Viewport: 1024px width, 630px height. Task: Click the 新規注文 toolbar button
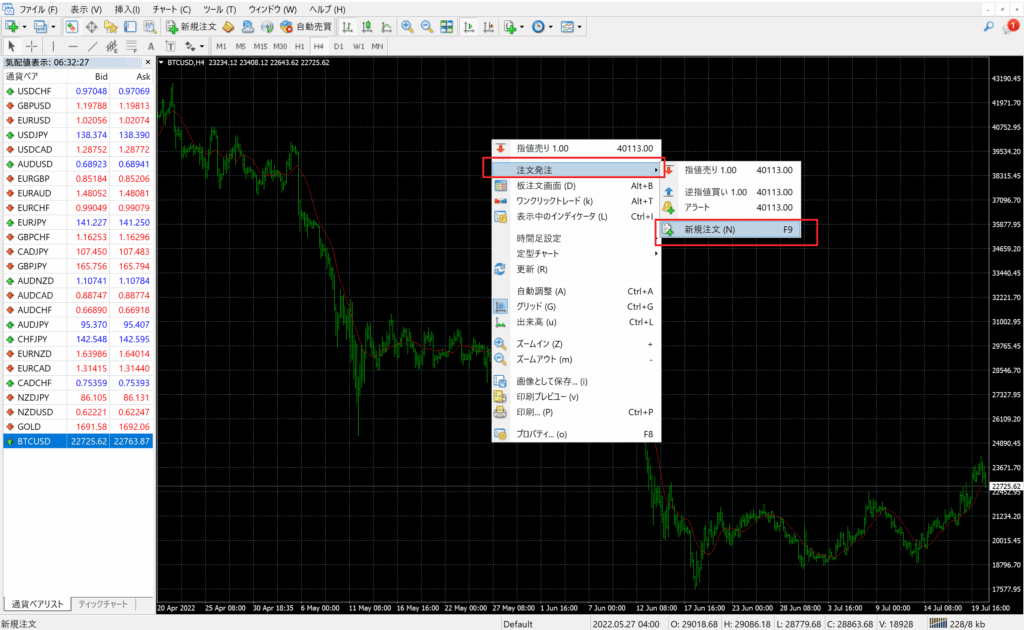pyautogui.click(x=191, y=27)
